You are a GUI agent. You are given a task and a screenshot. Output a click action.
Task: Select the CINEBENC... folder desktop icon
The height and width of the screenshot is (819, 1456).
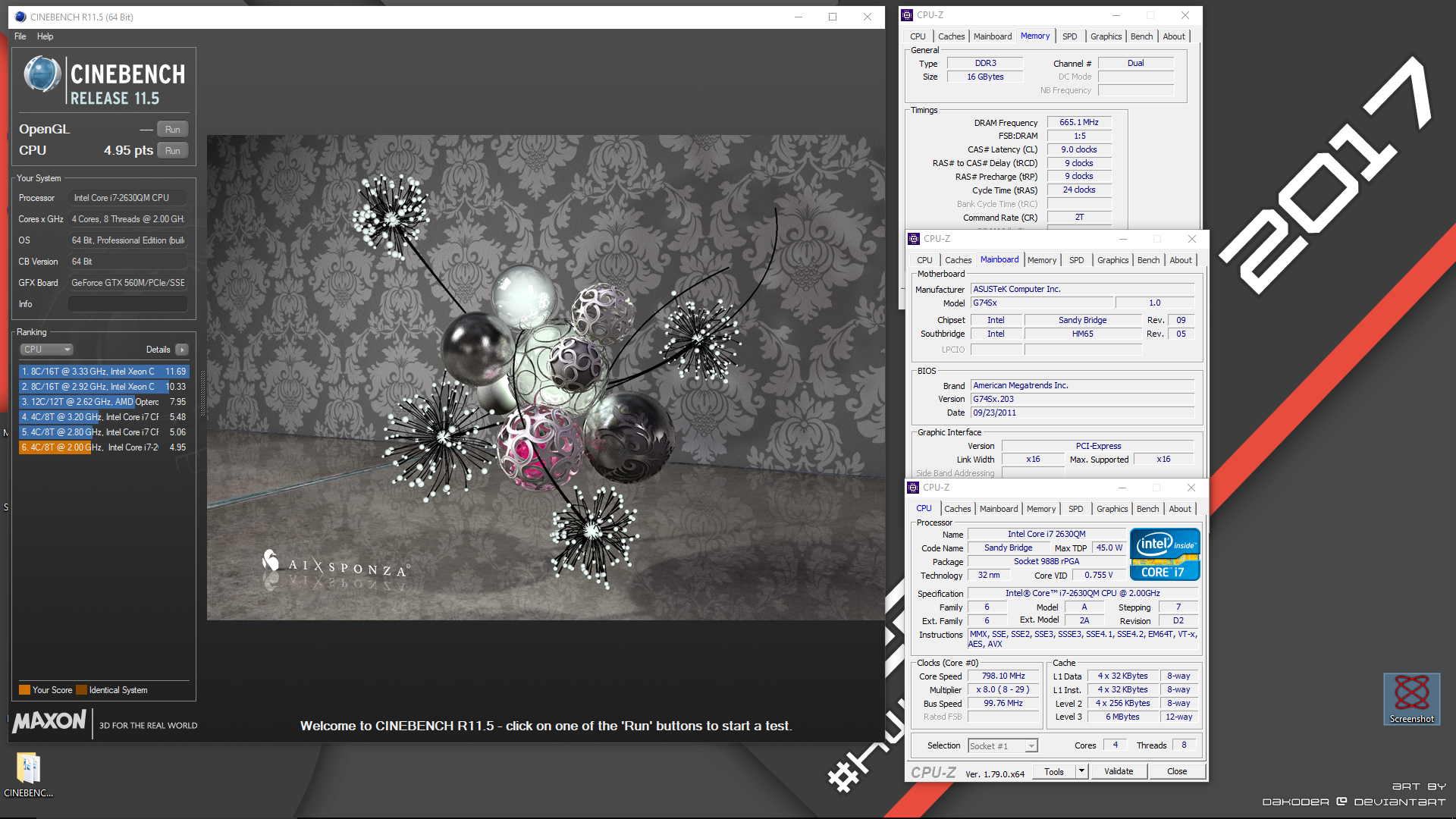(29, 775)
